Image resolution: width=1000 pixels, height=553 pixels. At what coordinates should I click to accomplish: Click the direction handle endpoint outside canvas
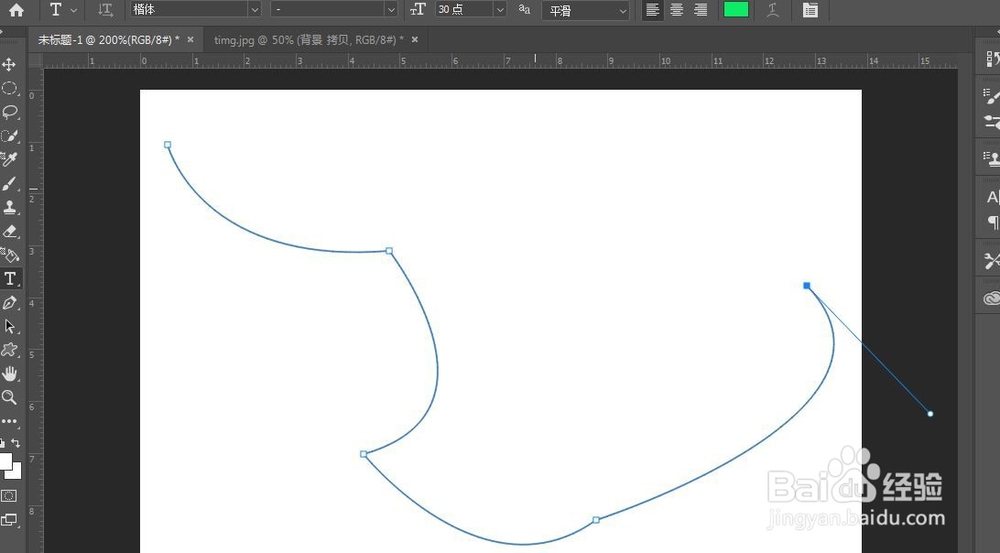[x=930, y=414]
